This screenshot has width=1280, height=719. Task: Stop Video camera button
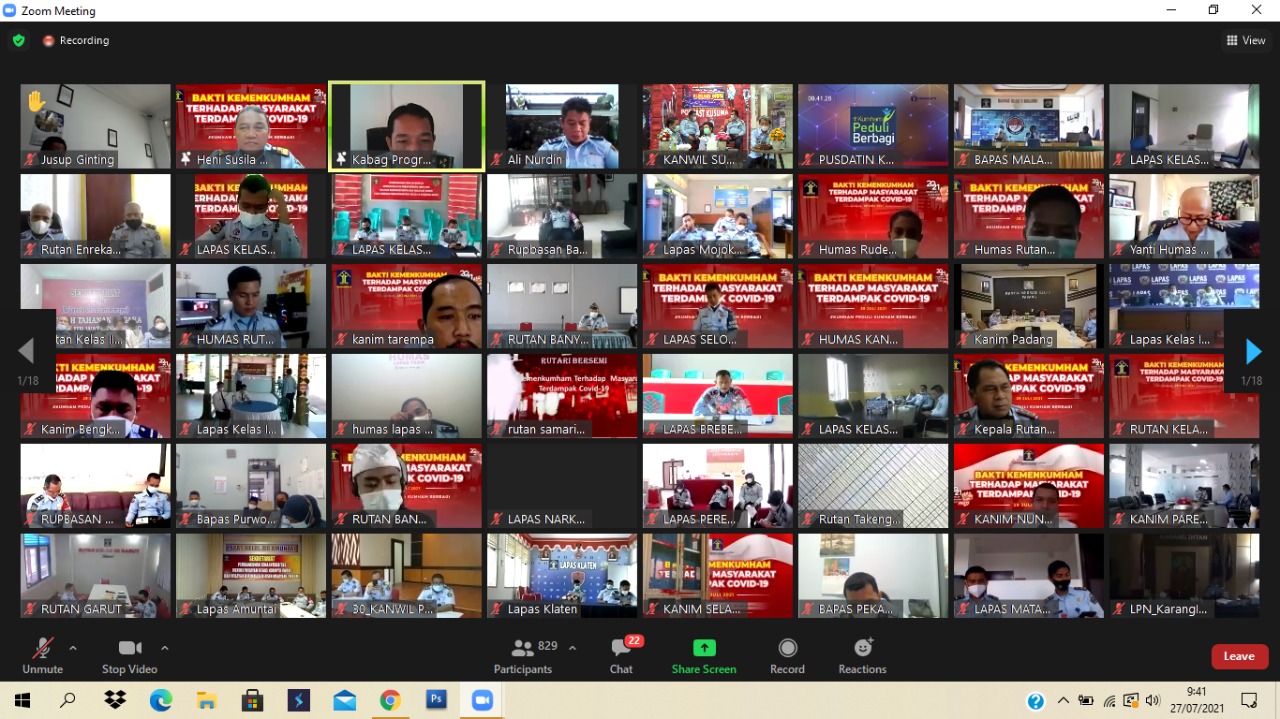129,656
